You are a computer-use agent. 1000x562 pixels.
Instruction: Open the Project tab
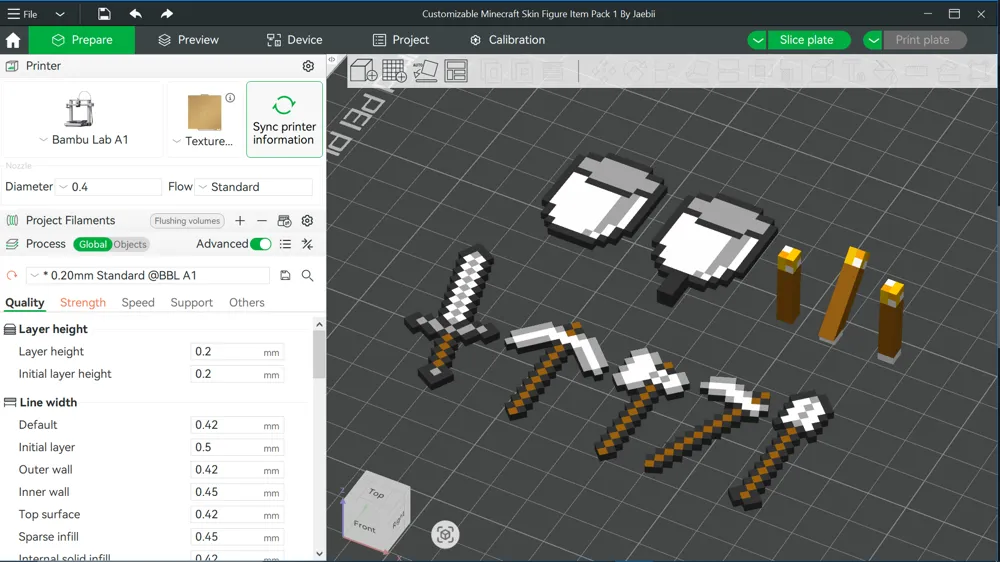pos(401,40)
